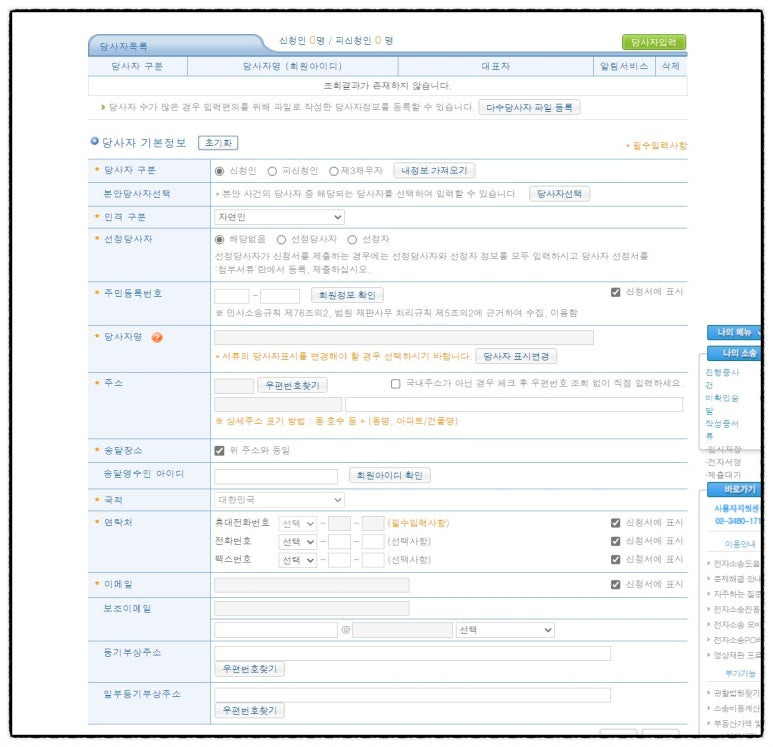Click the 전자서명 sidebar link
This screenshot has width=773, height=747.
coord(724,462)
